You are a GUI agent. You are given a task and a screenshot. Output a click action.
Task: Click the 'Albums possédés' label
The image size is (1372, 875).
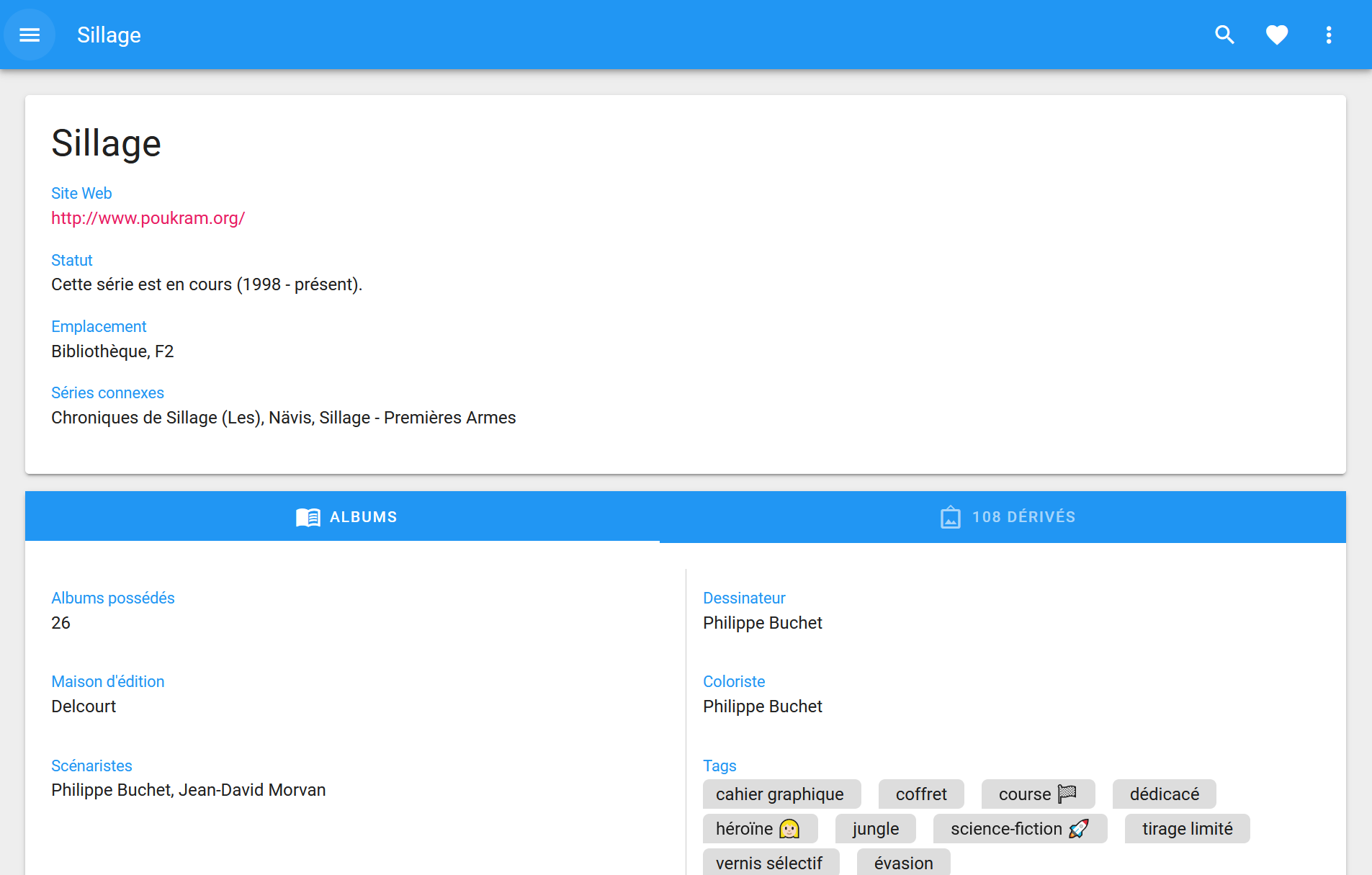(113, 598)
